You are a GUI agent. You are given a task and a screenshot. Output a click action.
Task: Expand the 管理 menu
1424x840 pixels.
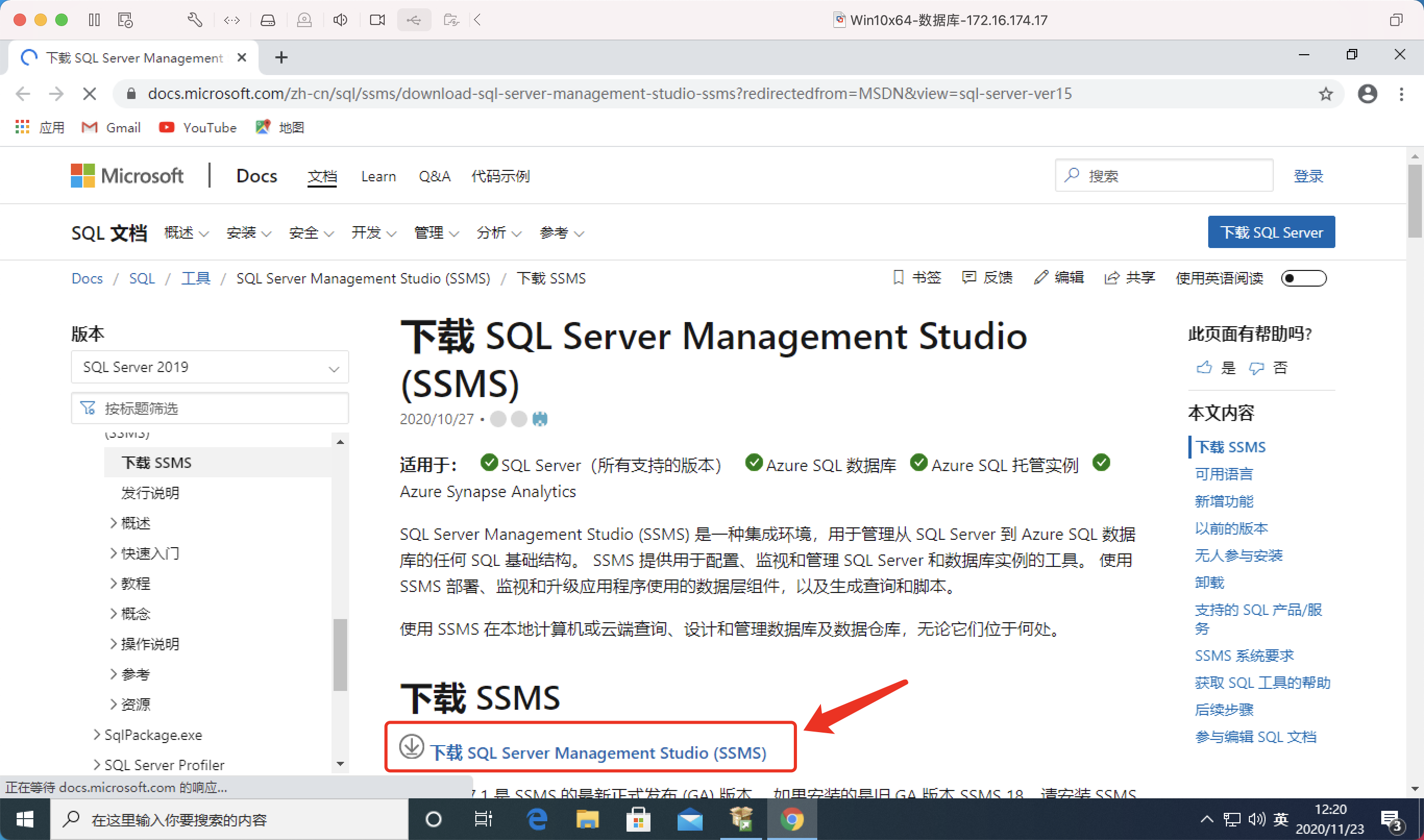pyautogui.click(x=436, y=232)
